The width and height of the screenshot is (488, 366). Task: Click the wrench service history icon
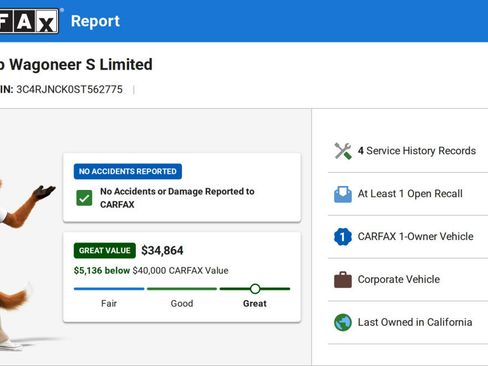[343, 151]
